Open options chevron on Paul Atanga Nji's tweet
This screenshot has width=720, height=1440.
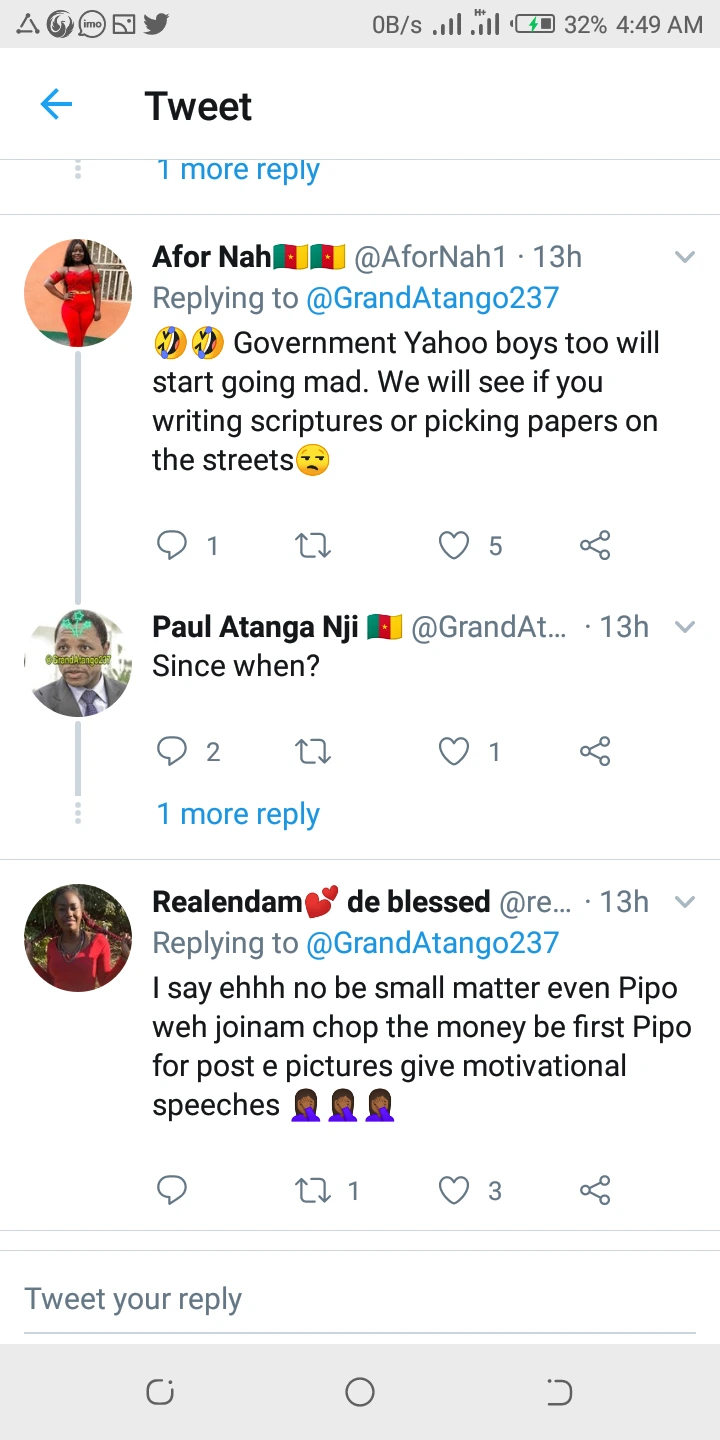coord(685,627)
